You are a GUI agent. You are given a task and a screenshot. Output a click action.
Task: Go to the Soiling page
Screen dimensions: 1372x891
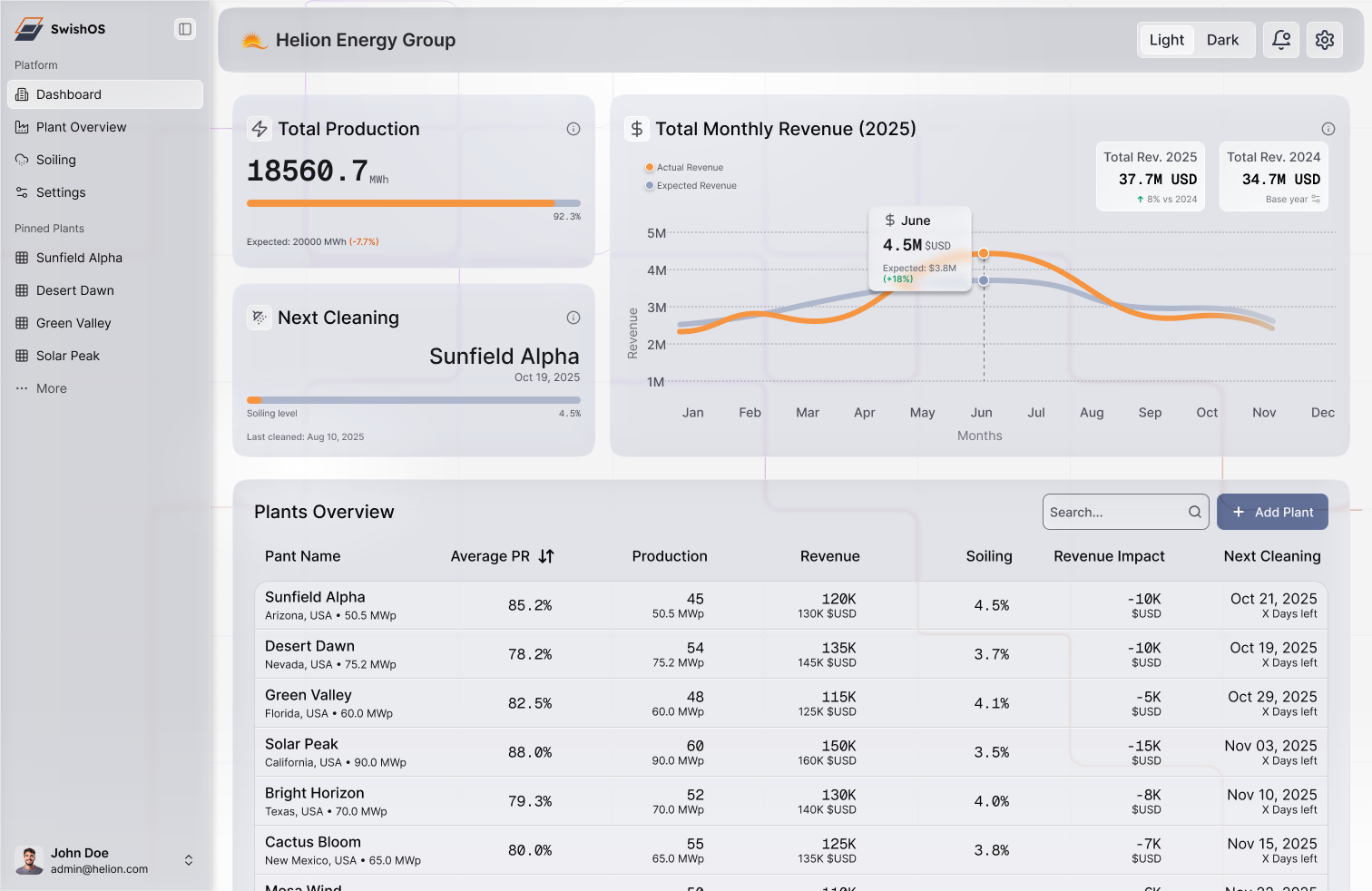point(55,160)
